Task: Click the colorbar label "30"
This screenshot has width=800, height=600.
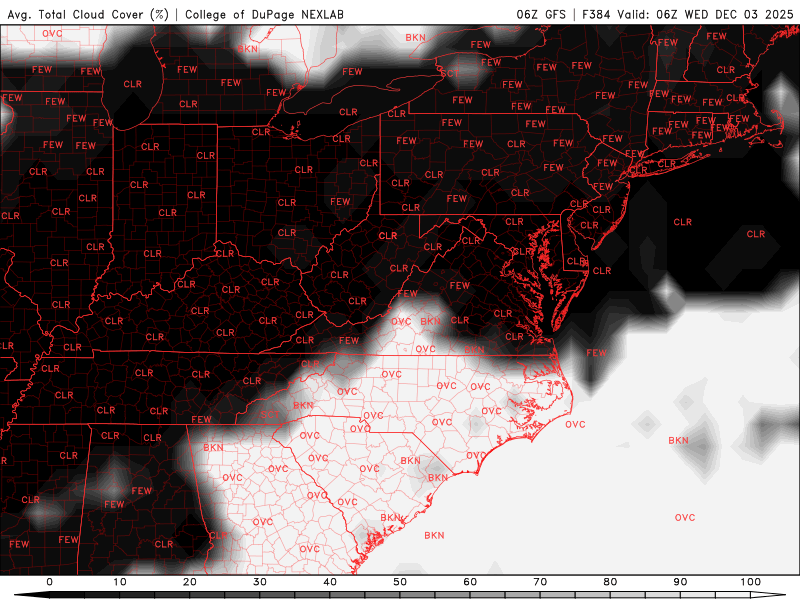Action: pos(260,582)
